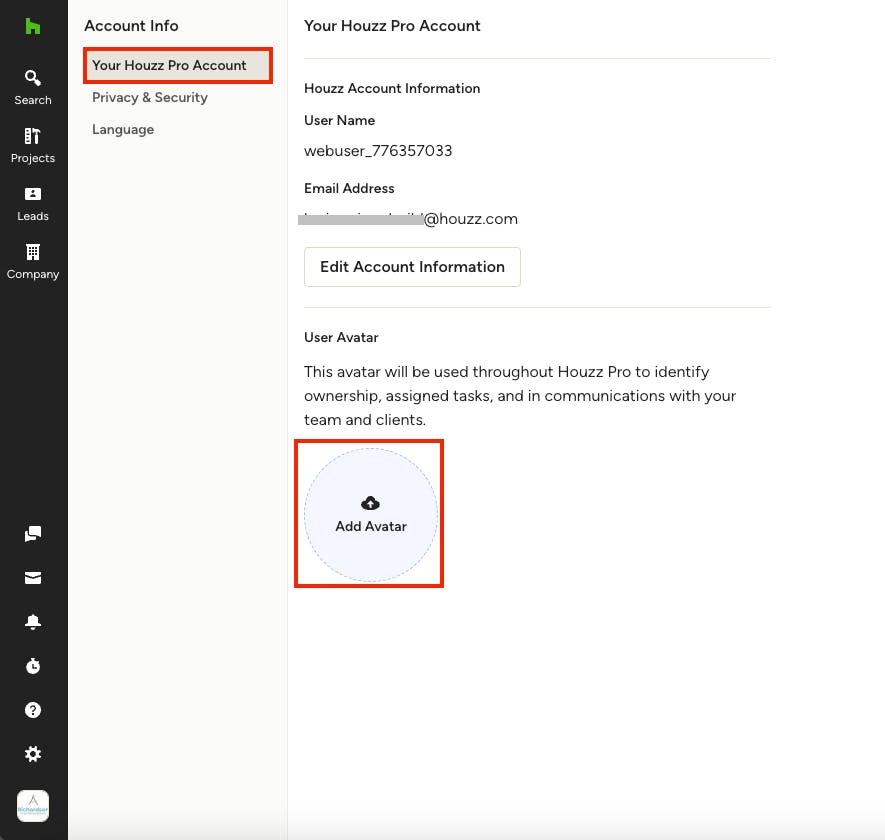Screen dimensions: 885x840
Task: Click the @houzz.com email address
Action: (x=408, y=219)
